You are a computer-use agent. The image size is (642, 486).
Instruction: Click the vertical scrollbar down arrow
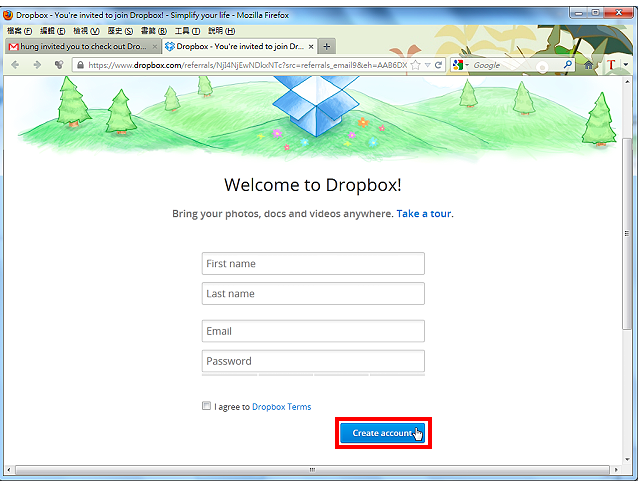[627, 459]
